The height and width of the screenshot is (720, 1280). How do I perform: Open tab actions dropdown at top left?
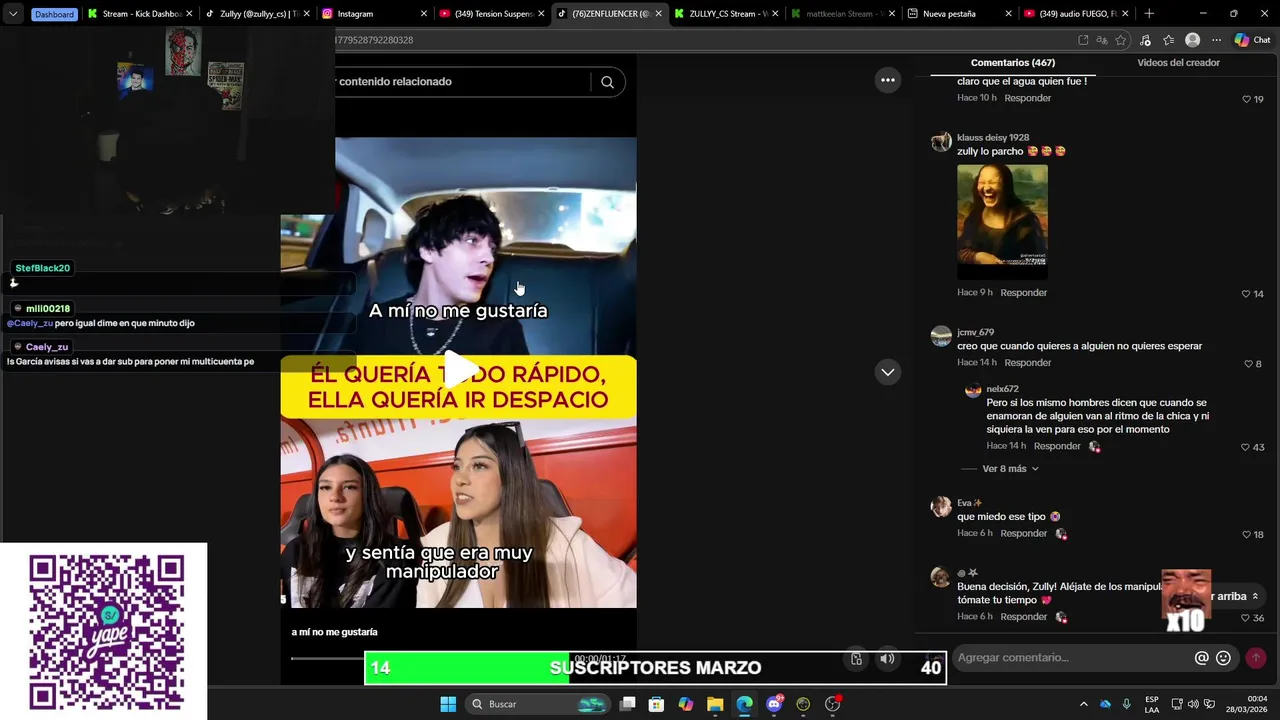13,14
